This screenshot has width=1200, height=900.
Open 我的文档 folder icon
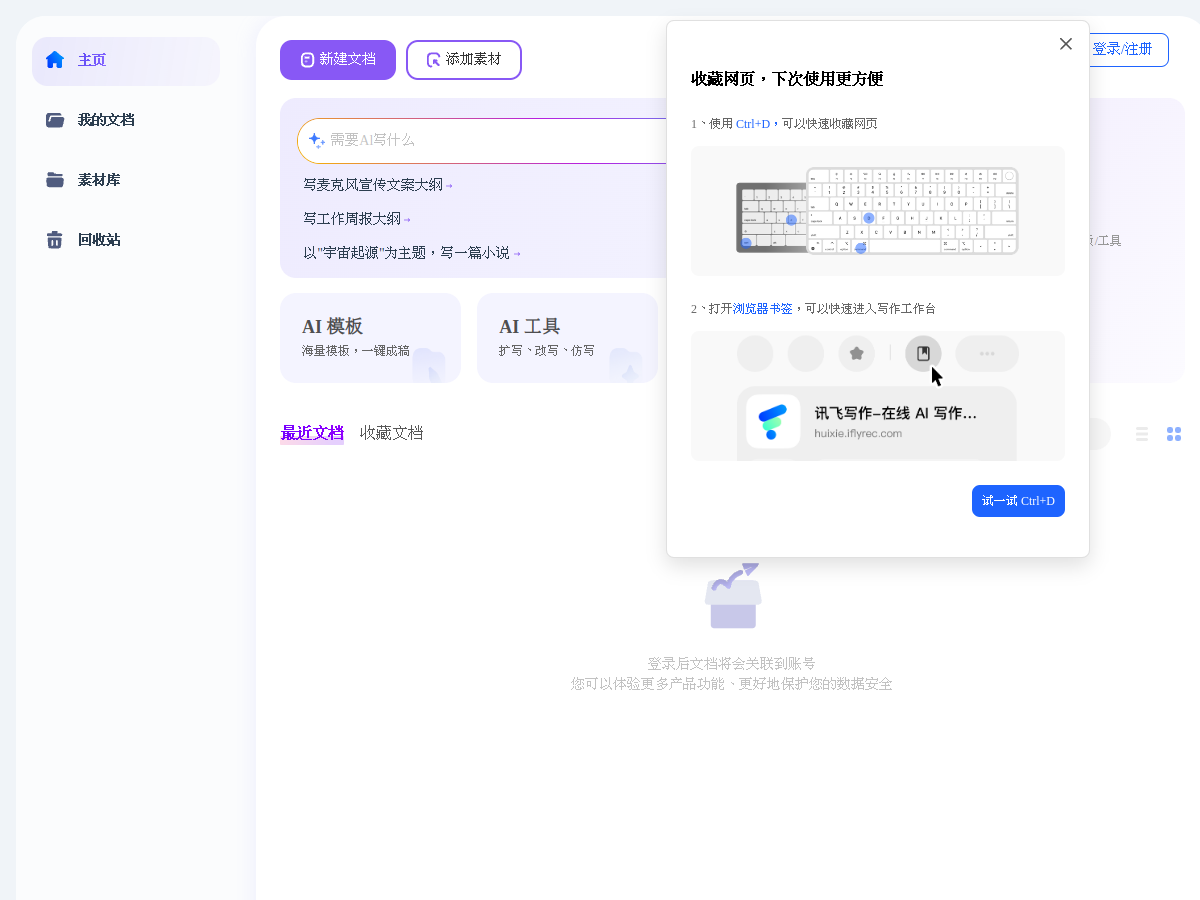pos(55,120)
